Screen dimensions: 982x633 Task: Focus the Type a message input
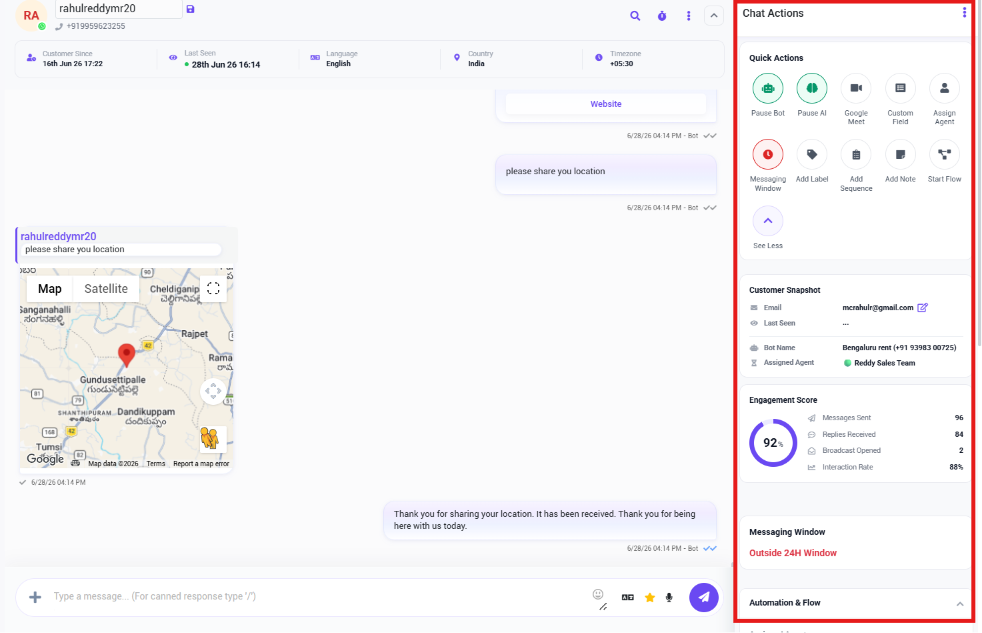coord(313,596)
